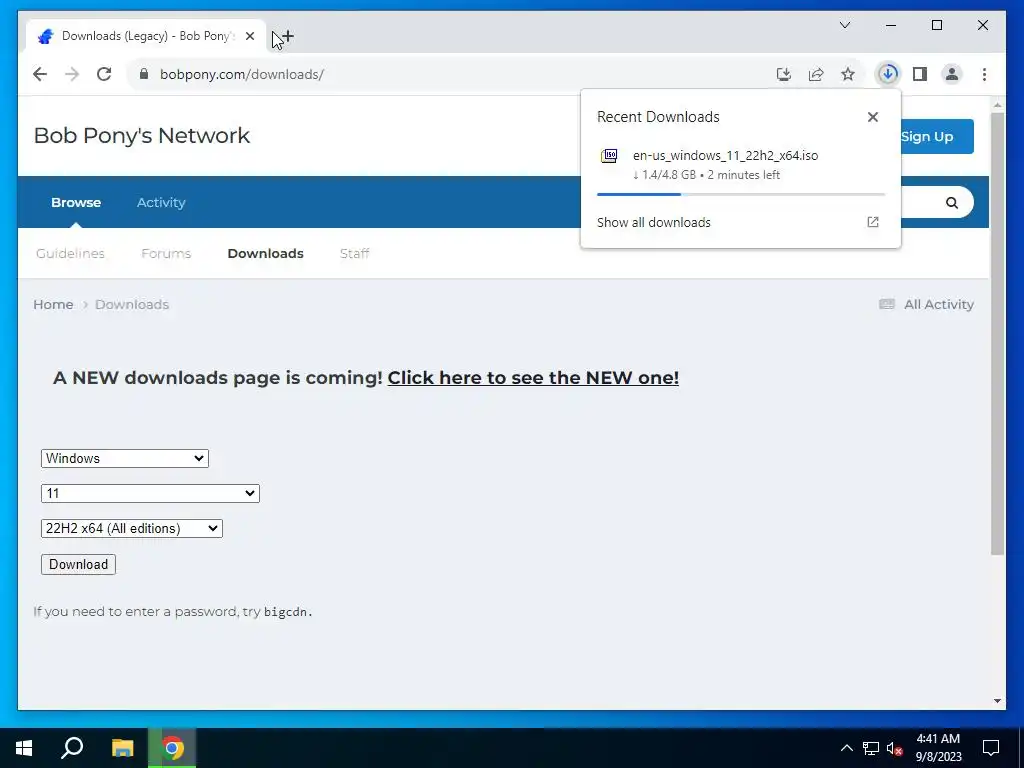Viewport: 1024px width, 768px height.
Task: Open File Explorer from the taskbar
Action: pyautogui.click(x=122, y=748)
